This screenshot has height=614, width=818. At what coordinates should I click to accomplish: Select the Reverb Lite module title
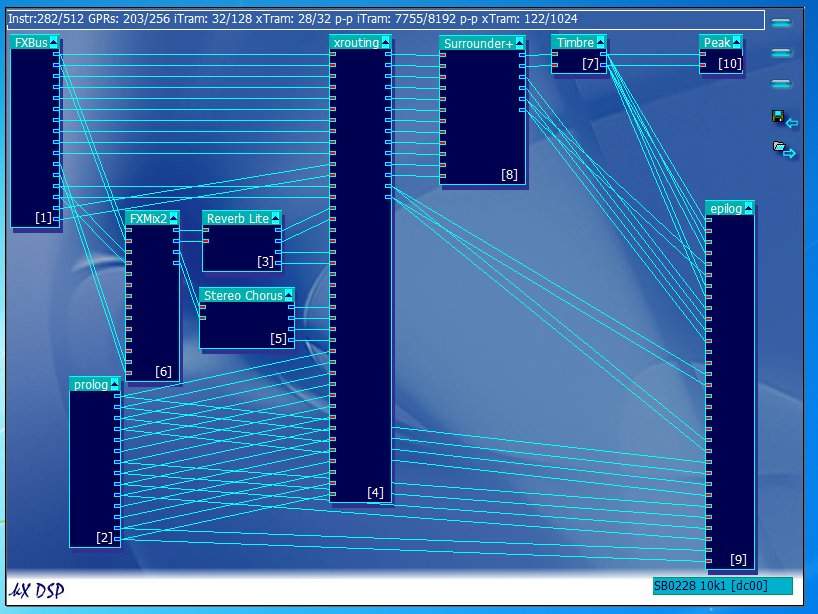238,218
